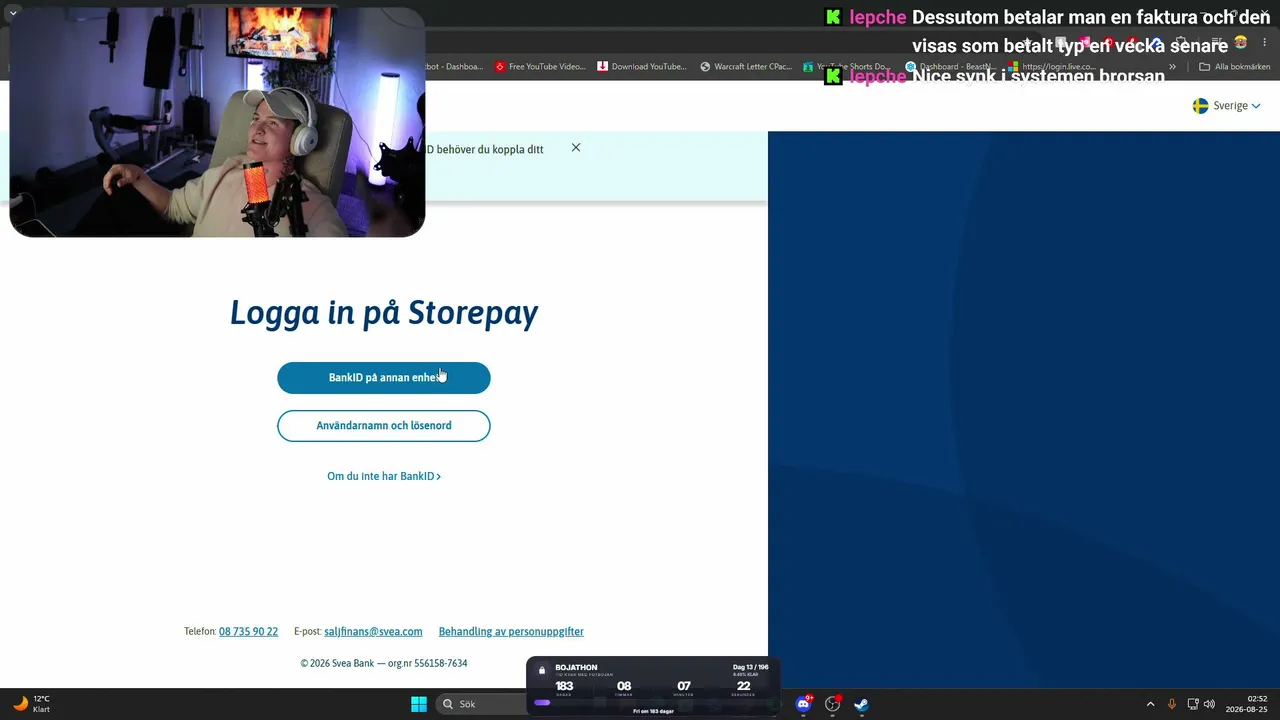Open the Om du inte har BankID link
1280x720 pixels.
click(384, 476)
